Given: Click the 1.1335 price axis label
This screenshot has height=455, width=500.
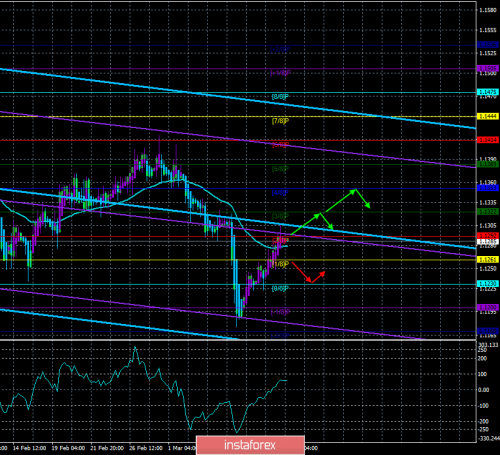Looking at the screenshot, I should coord(488,202).
